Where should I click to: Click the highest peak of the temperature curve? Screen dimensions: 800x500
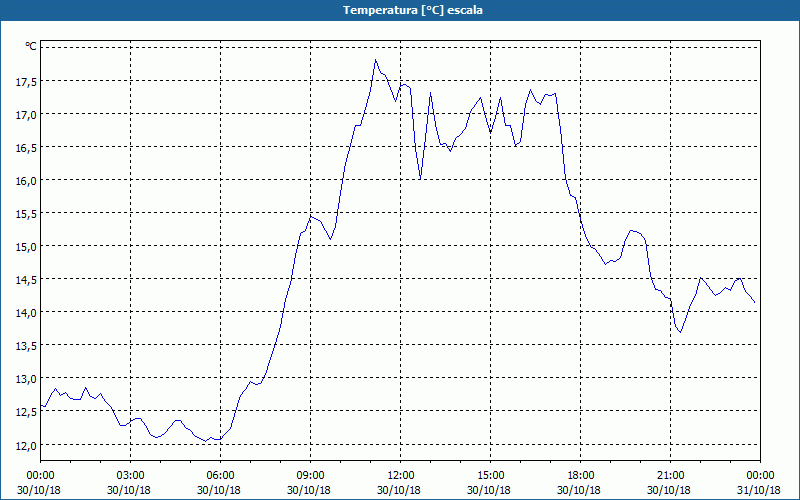(376, 60)
